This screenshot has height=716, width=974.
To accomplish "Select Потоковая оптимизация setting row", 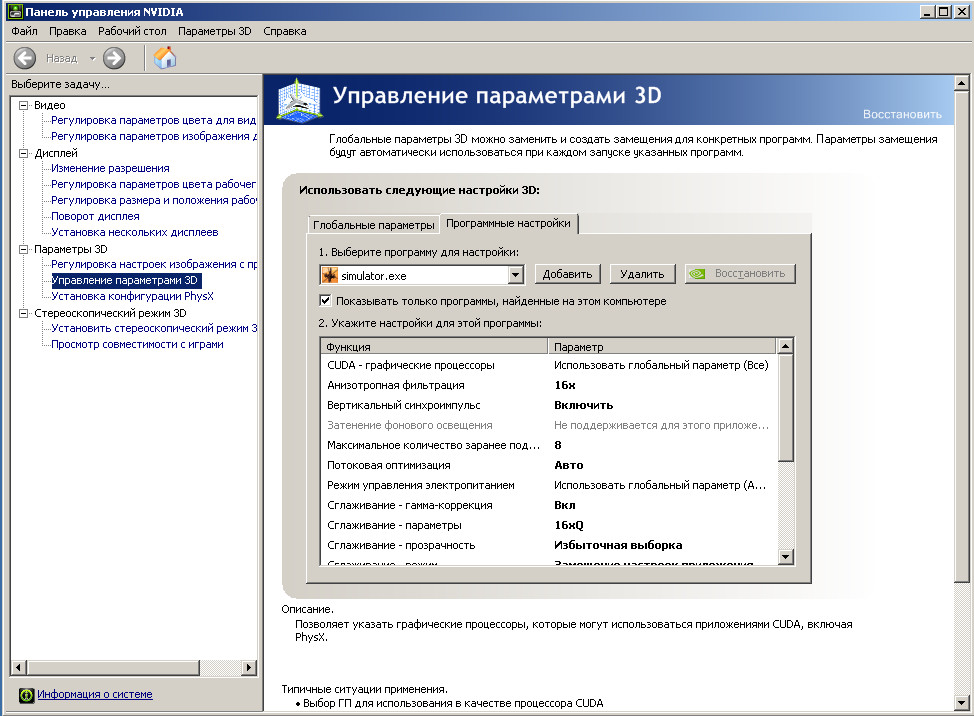I will pos(548,465).
